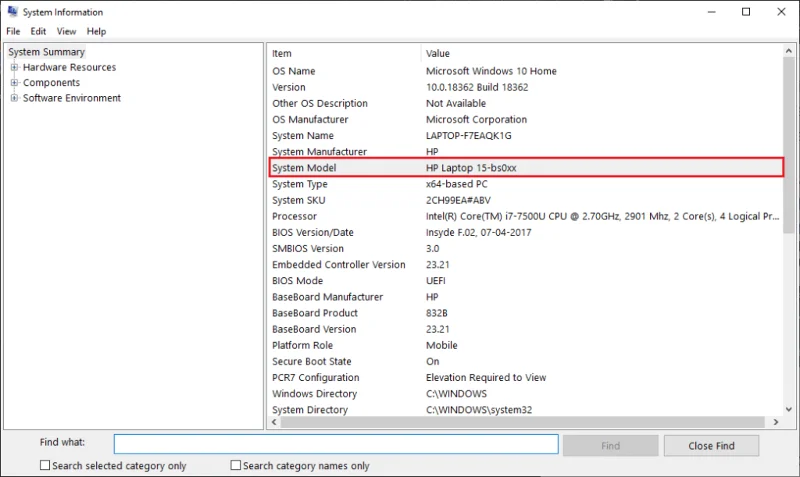Click the vertical scrollbar thumb
800x477 pixels.
tap(789, 145)
